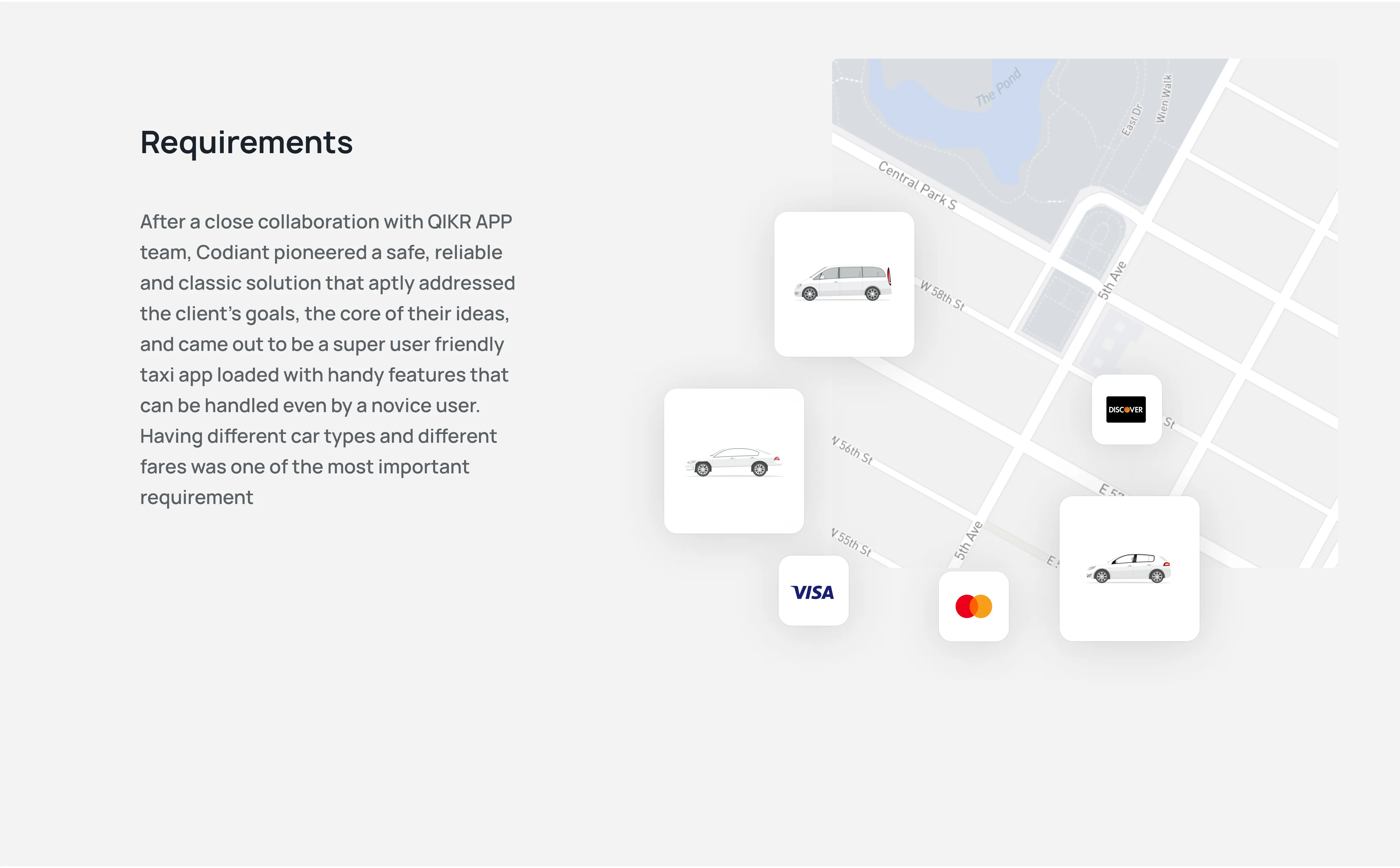Select the sedan car card
The height and width of the screenshot is (868, 1400).
733,461
